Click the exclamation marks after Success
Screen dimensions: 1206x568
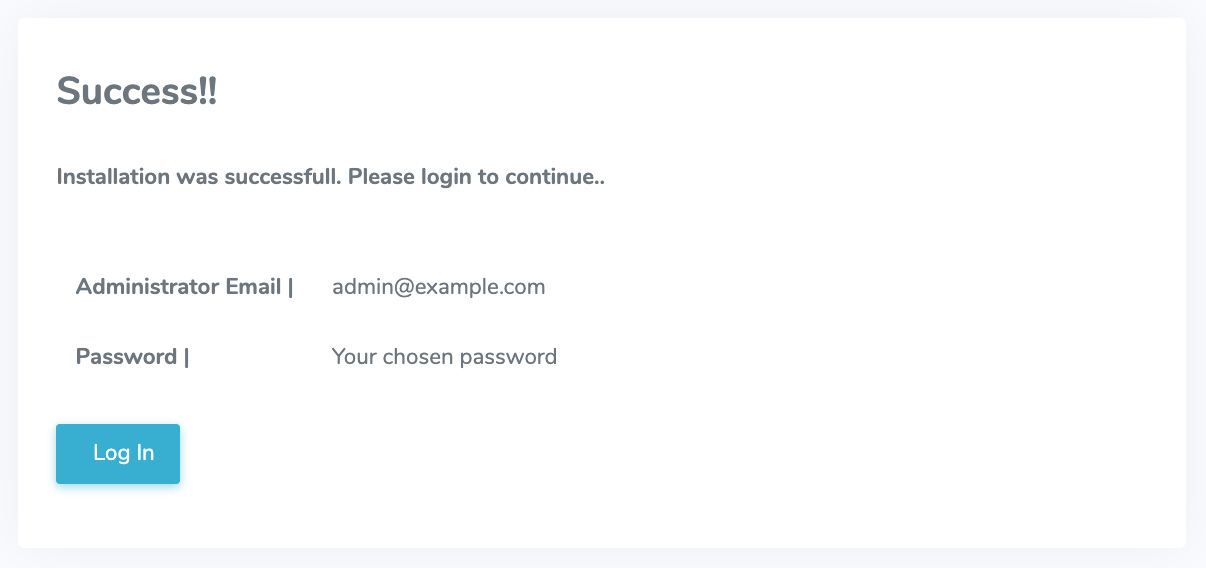point(207,92)
